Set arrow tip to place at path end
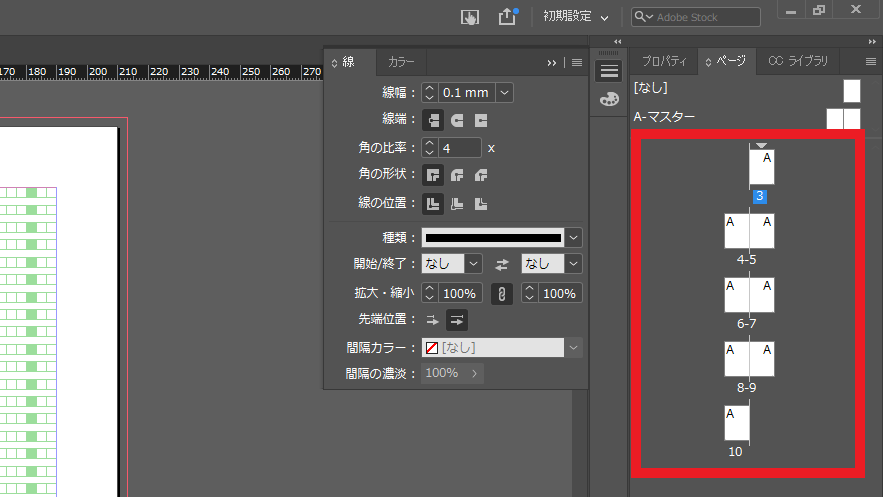Viewport: 883px width, 497px height. 457,320
